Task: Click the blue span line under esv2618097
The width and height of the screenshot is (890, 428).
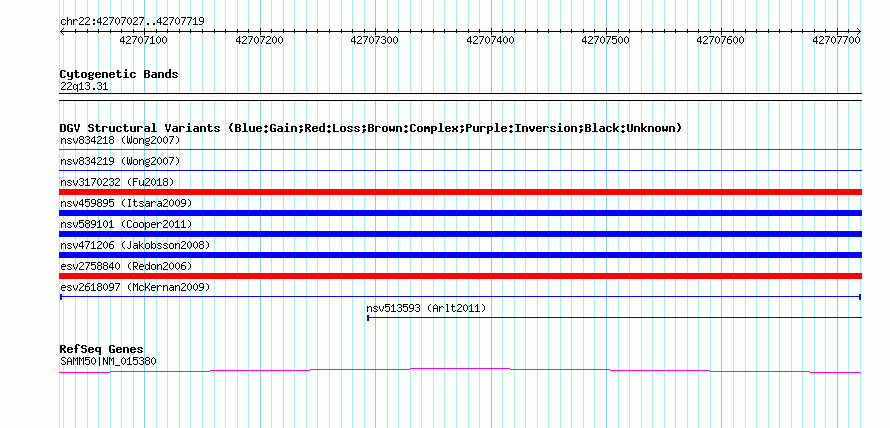Action: tap(461, 297)
